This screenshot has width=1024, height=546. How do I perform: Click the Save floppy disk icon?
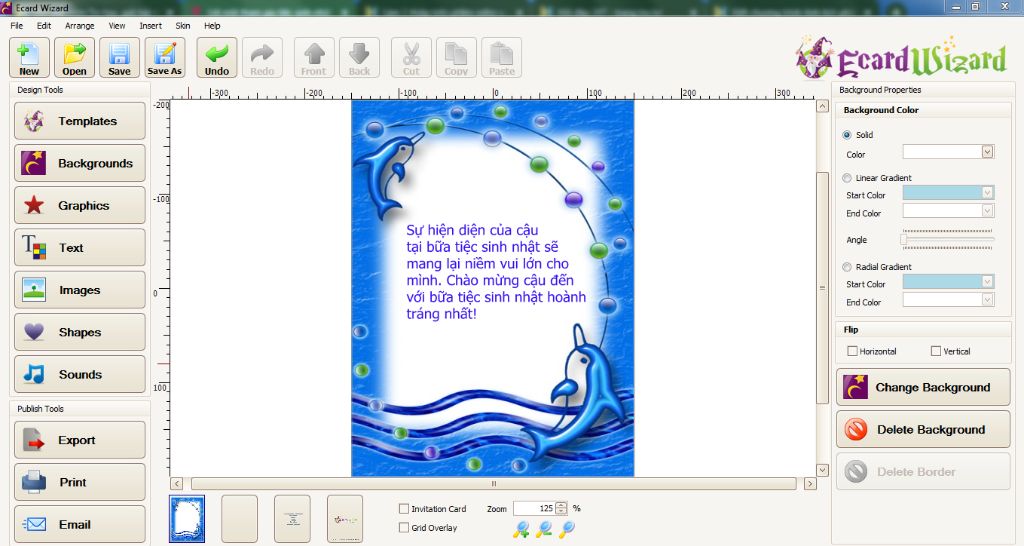120,57
